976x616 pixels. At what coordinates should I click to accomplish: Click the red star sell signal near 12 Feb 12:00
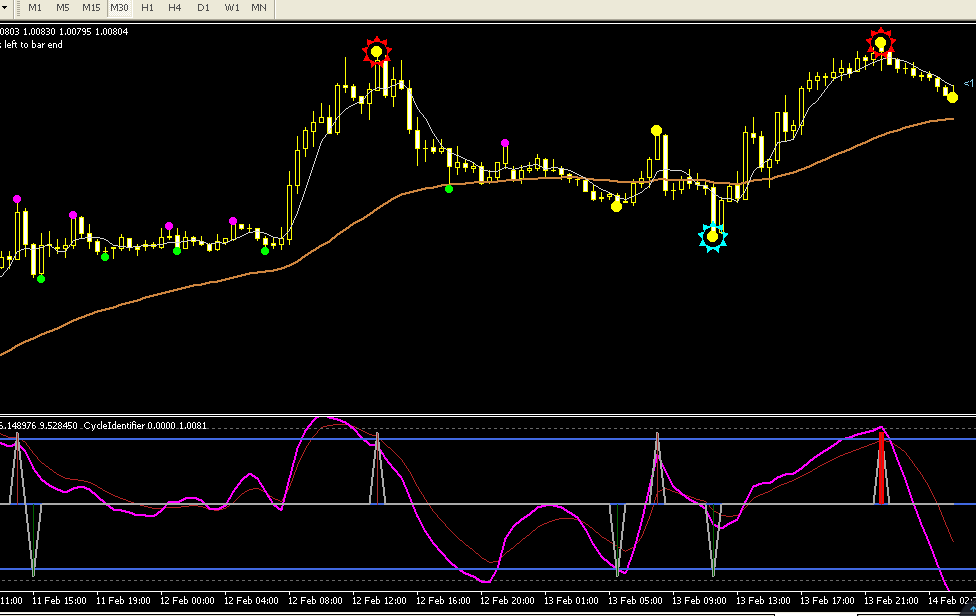[x=377, y=52]
